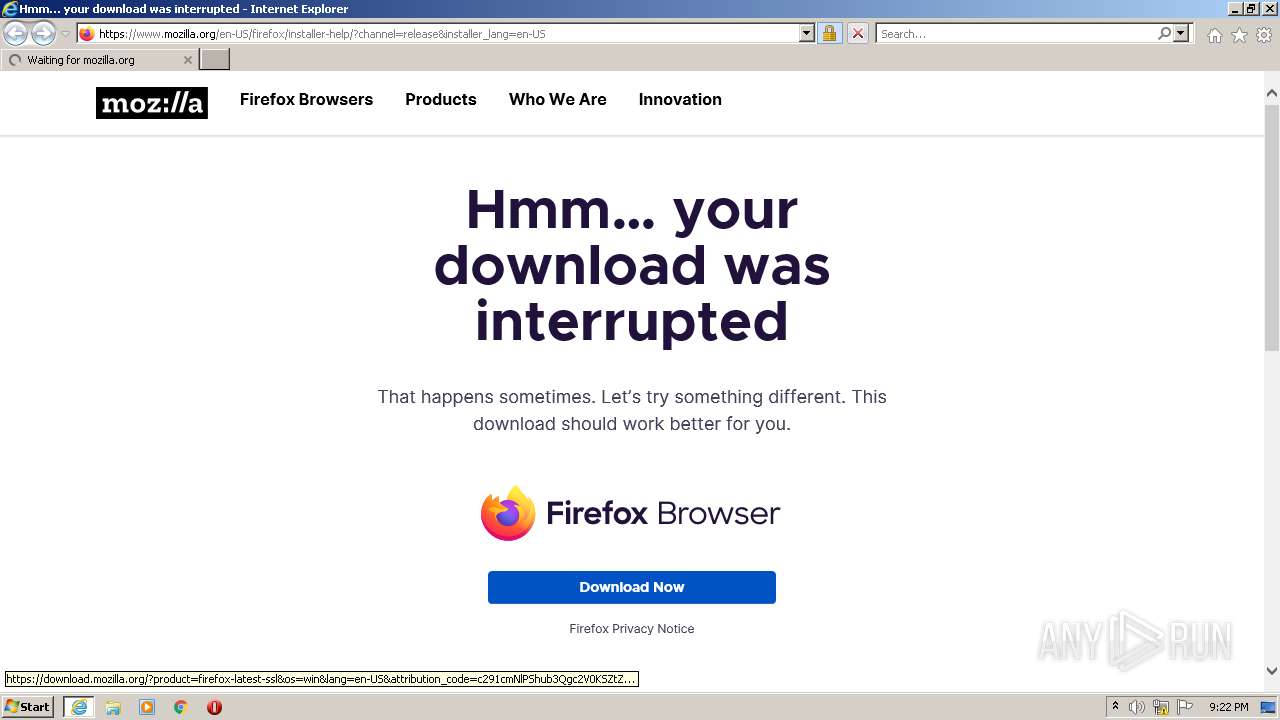Viewport: 1280px width, 720px height.
Task: Click the network tray icon
Action: pos(1161,707)
